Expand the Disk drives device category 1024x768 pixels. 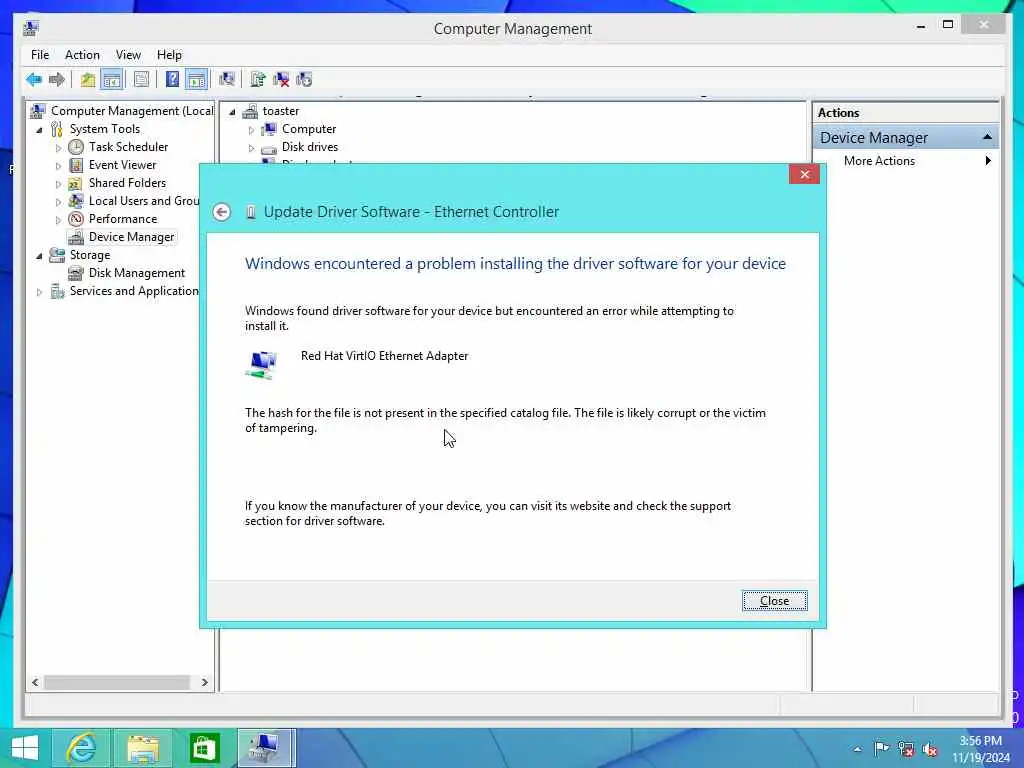251,148
